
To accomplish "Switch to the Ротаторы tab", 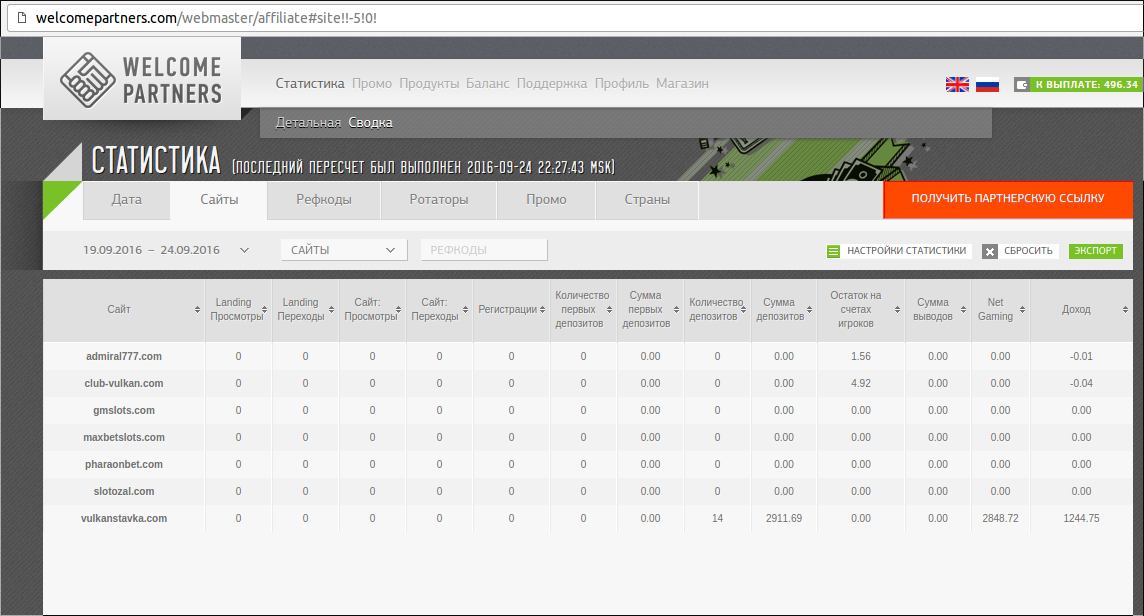I will 438,200.
